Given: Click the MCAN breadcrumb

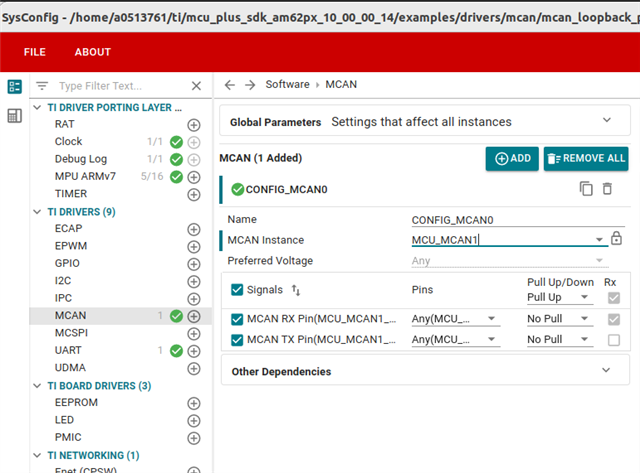Looking at the screenshot, I should (341, 84).
